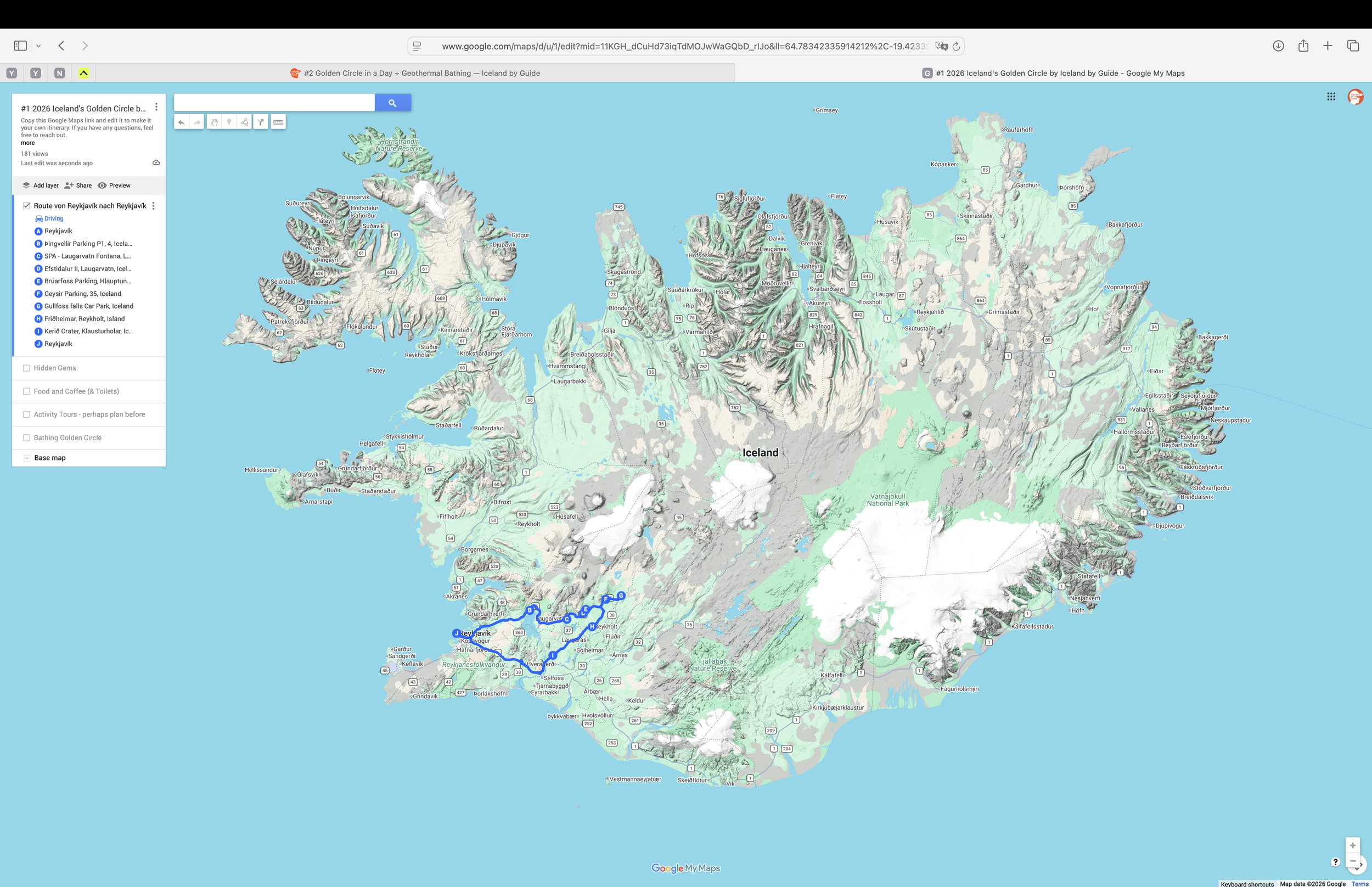Viewport: 1372px width, 887px height.
Task: Open Keyboard shortcuts
Action: pyautogui.click(x=1247, y=884)
